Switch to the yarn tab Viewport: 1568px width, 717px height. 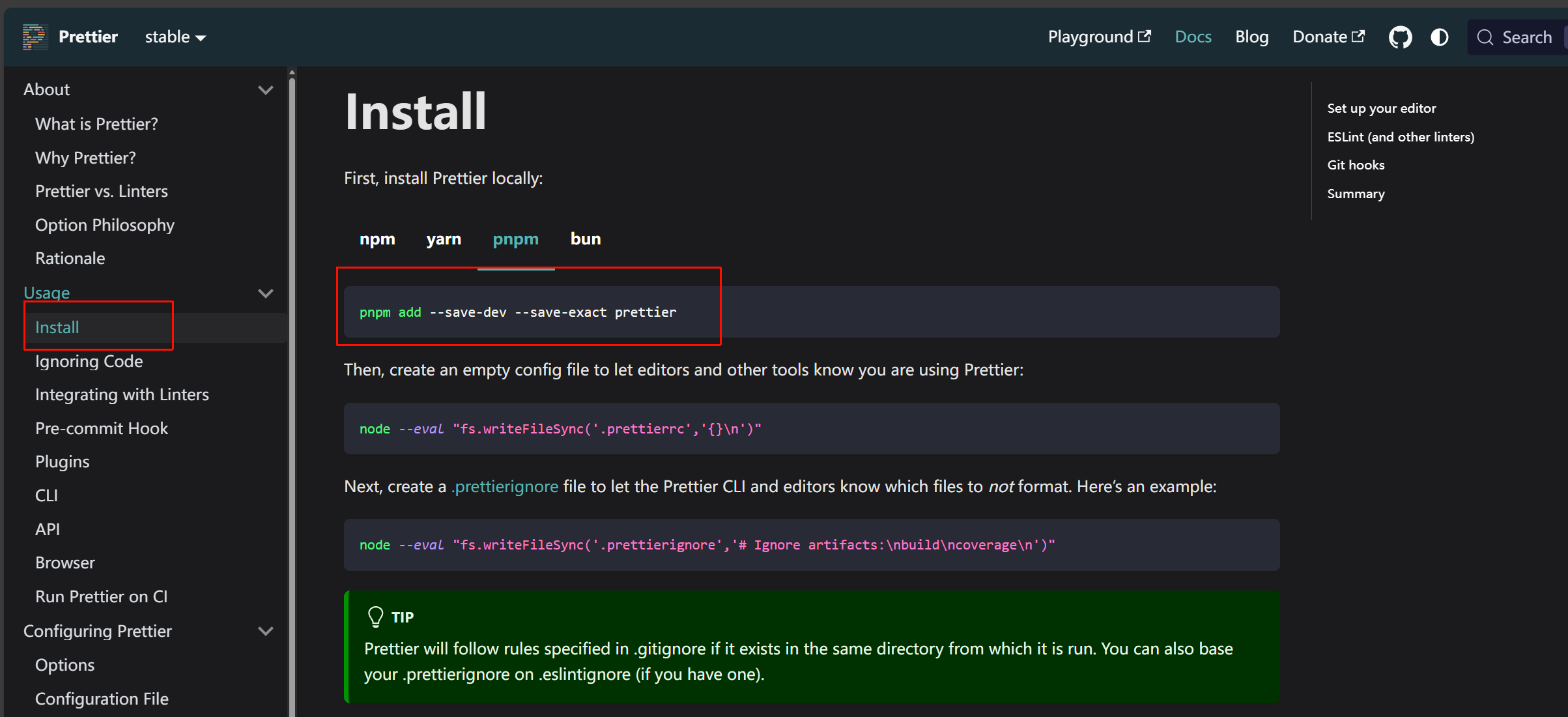(x=444, y=239)
